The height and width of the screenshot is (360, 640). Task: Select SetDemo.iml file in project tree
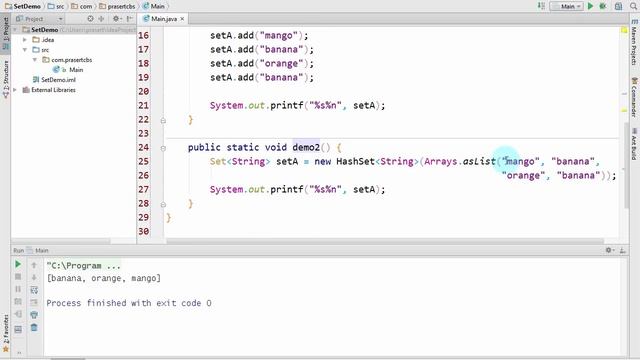click(x=58, y=80)
